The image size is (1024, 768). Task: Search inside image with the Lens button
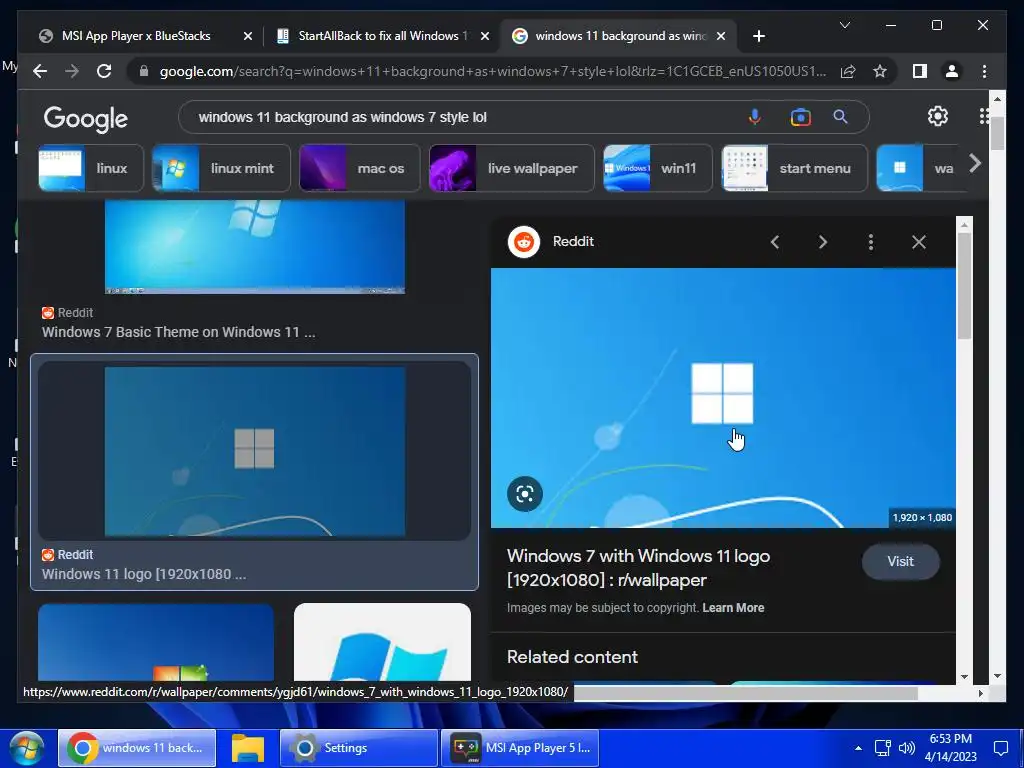525,494
